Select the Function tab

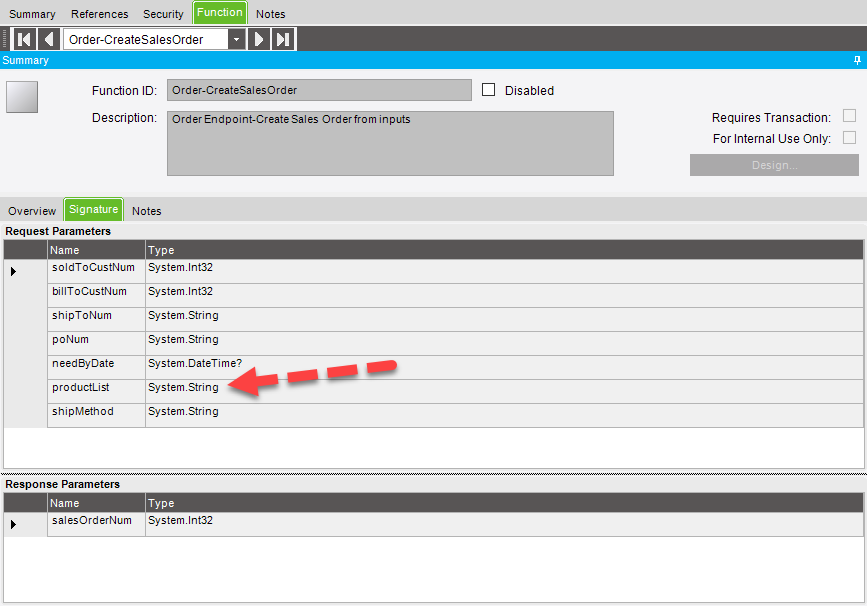pyautogui.click(x=220, y=13)
